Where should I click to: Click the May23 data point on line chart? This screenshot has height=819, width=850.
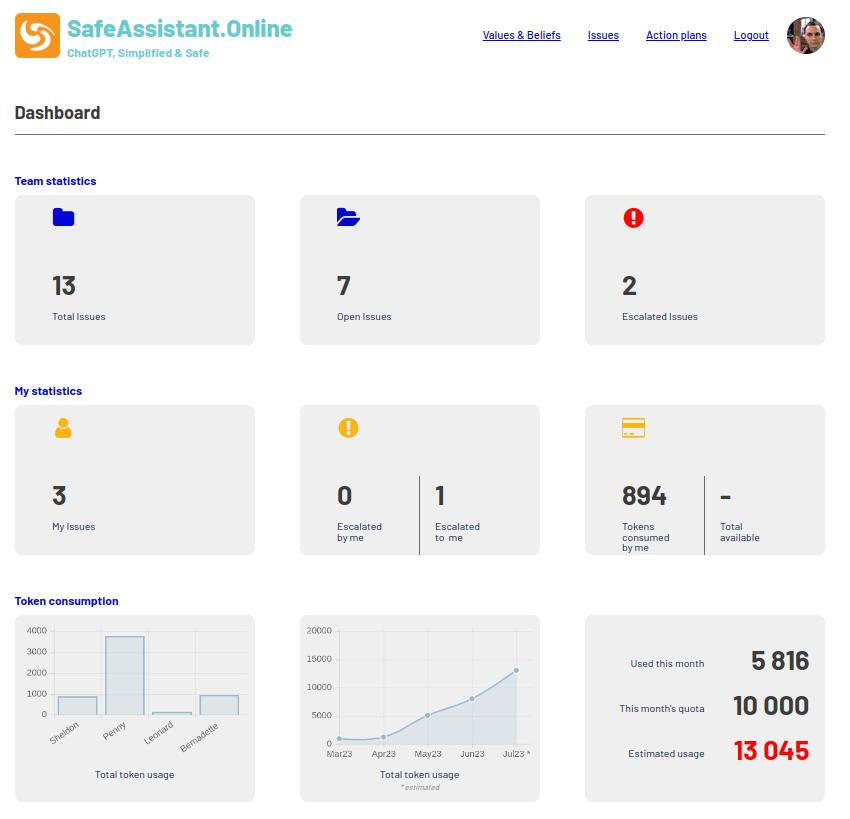click(x=427, y=715)
